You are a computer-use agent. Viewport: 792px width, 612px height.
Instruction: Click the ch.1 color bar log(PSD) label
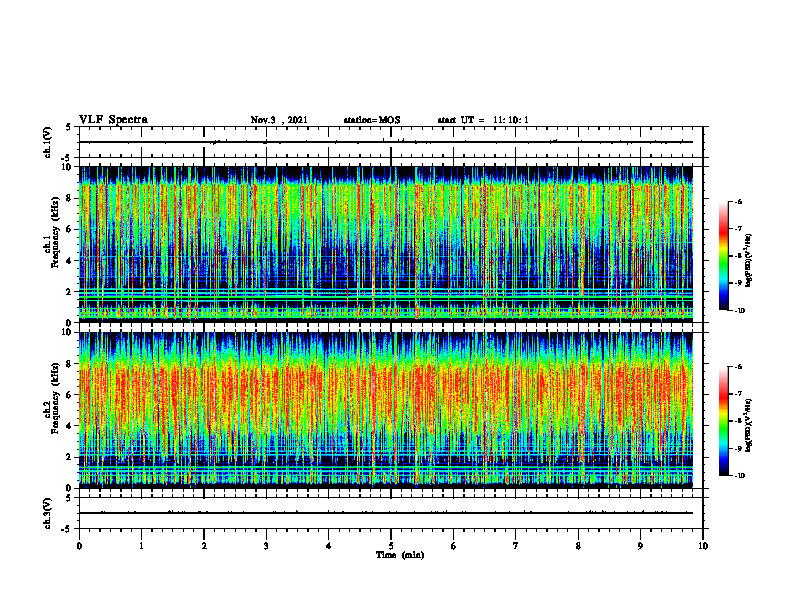[749, 261]
